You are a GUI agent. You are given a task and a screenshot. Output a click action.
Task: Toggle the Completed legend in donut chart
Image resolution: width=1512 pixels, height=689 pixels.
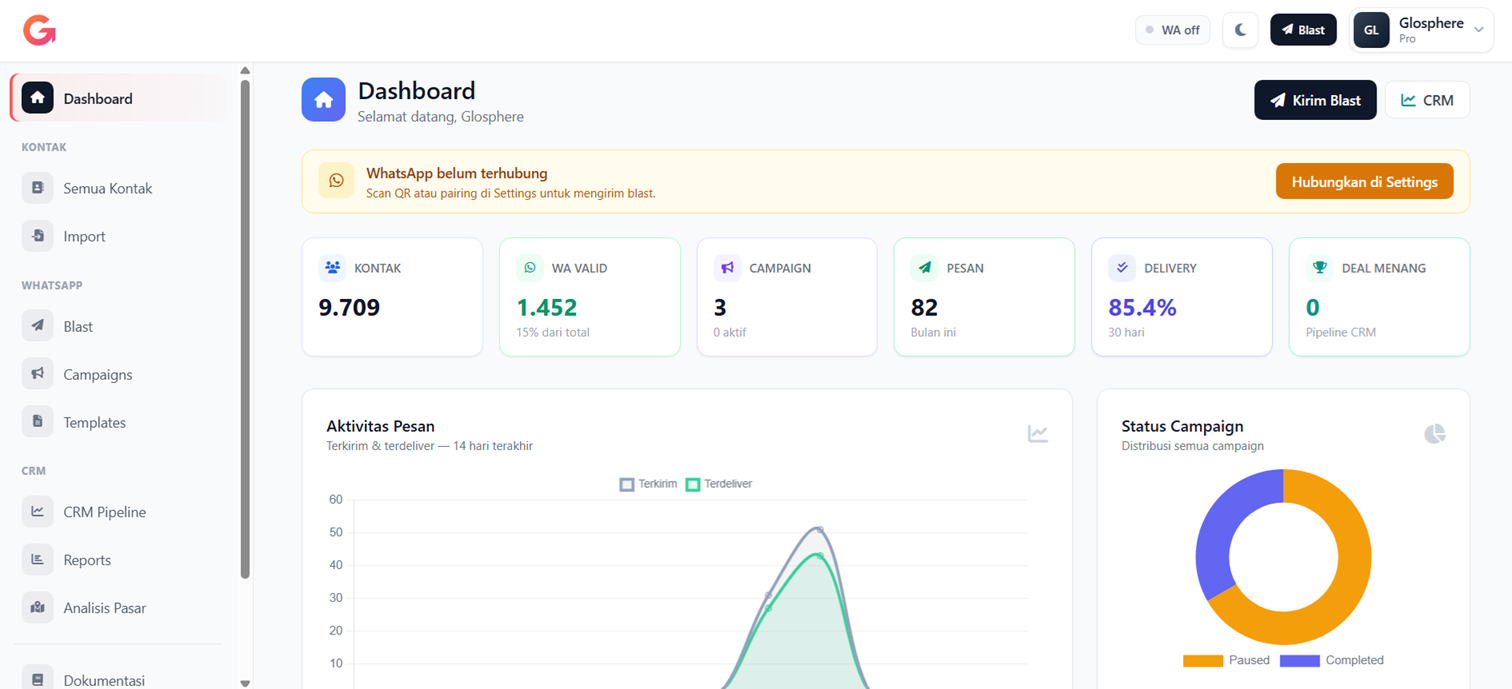point(1331,661)
